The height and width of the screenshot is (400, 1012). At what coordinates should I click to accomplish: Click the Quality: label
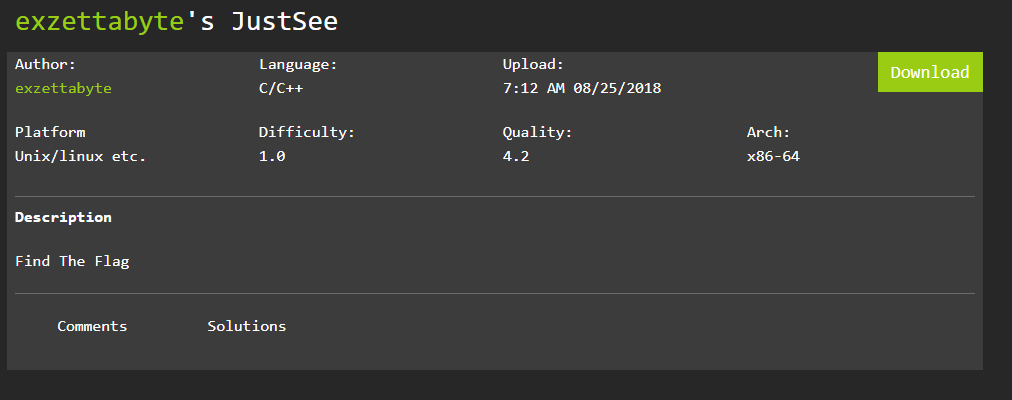[x=537, y=132]
